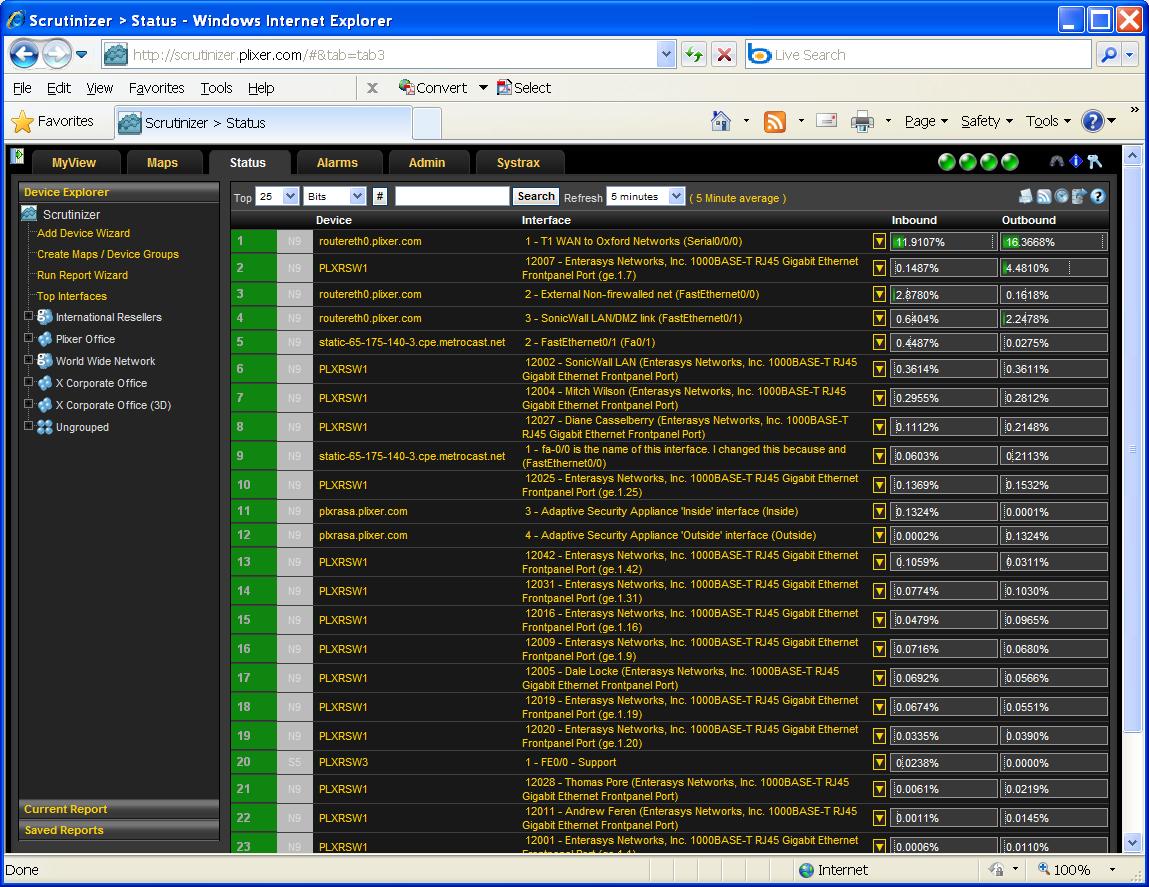Image resolution: width=1149 pixels, height=887 pixels.
Task: Click the clock schedule icon in the Status toolbar
Action: point(1061,196)
